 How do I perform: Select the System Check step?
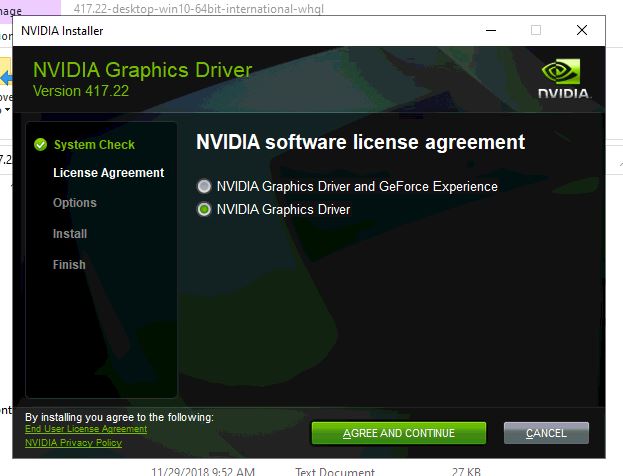pyautogui.click(x=94, y=145)
